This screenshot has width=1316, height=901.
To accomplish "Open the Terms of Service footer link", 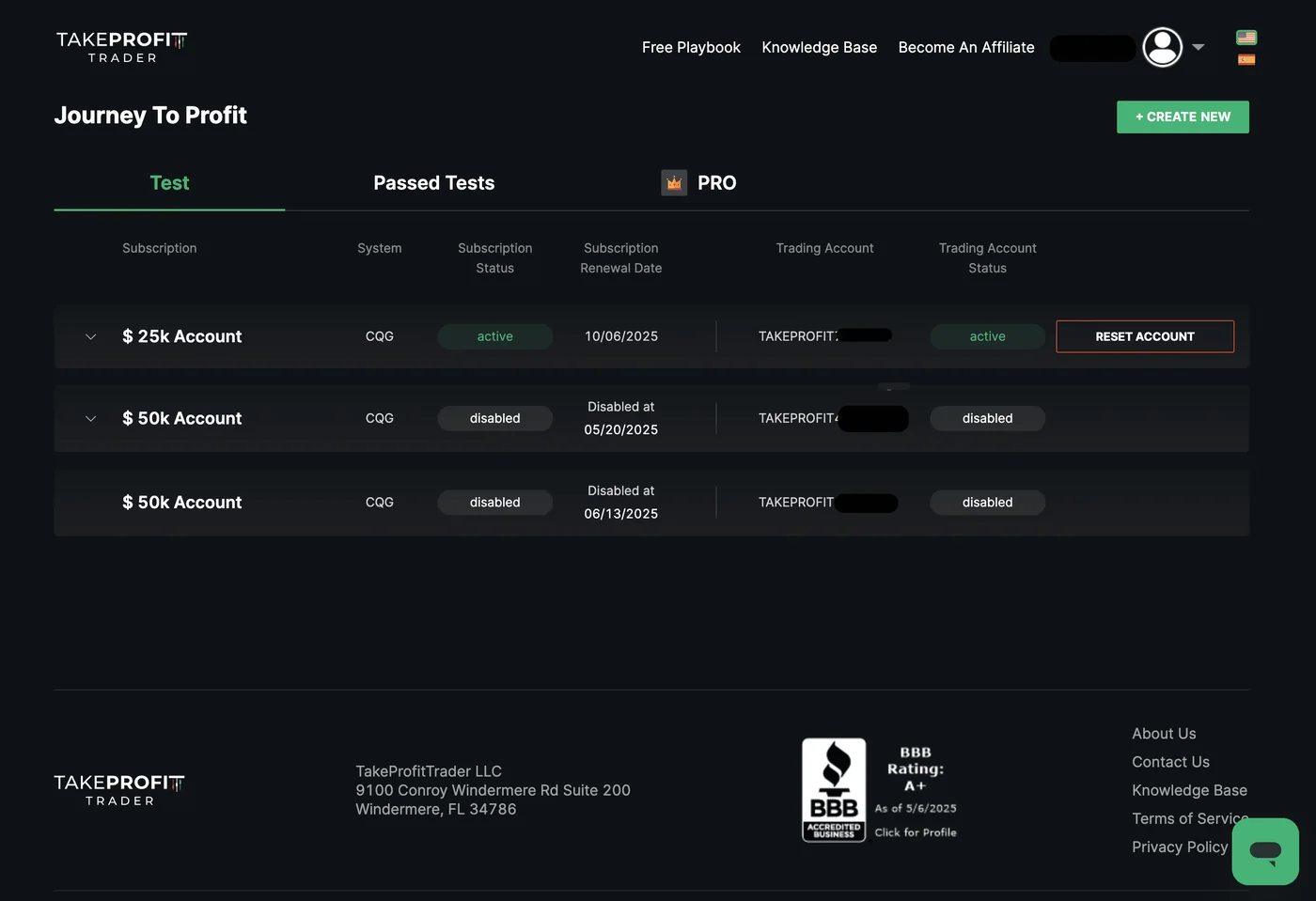I will coord(1190,818).
